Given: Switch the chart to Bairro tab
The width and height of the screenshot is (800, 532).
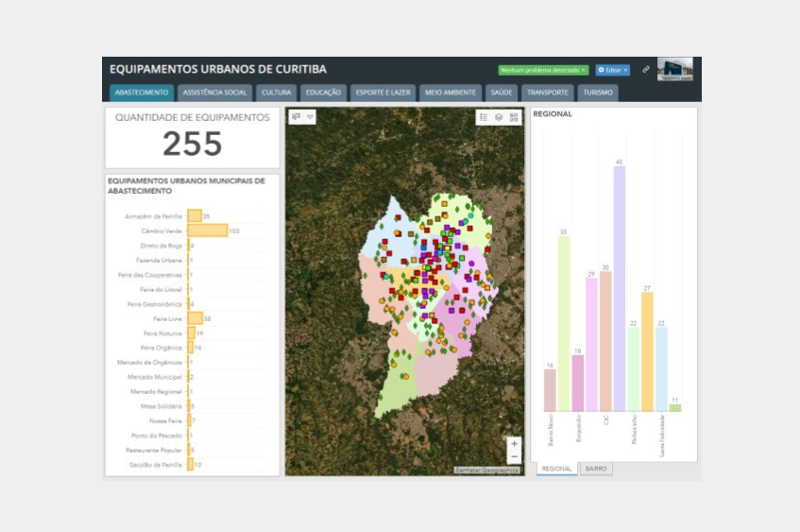Looking at the screenshot, I should 596,468.
